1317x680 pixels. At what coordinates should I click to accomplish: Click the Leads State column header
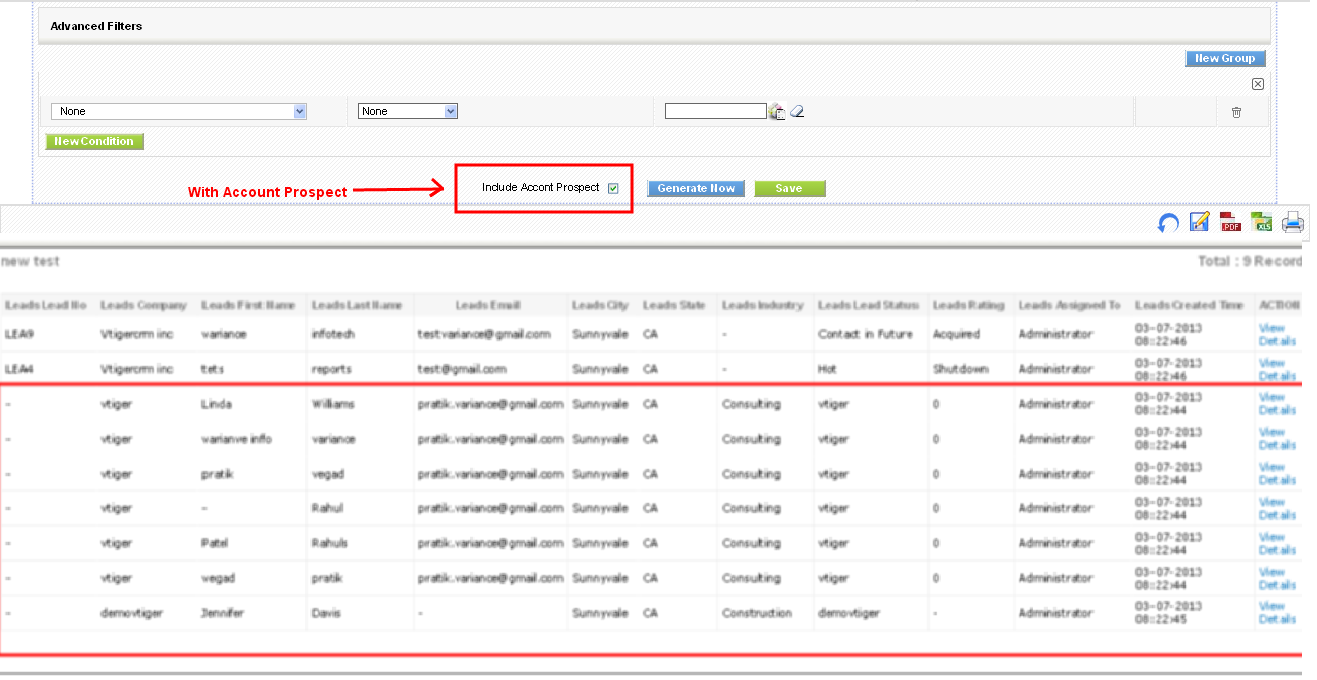tap(675, 305)
